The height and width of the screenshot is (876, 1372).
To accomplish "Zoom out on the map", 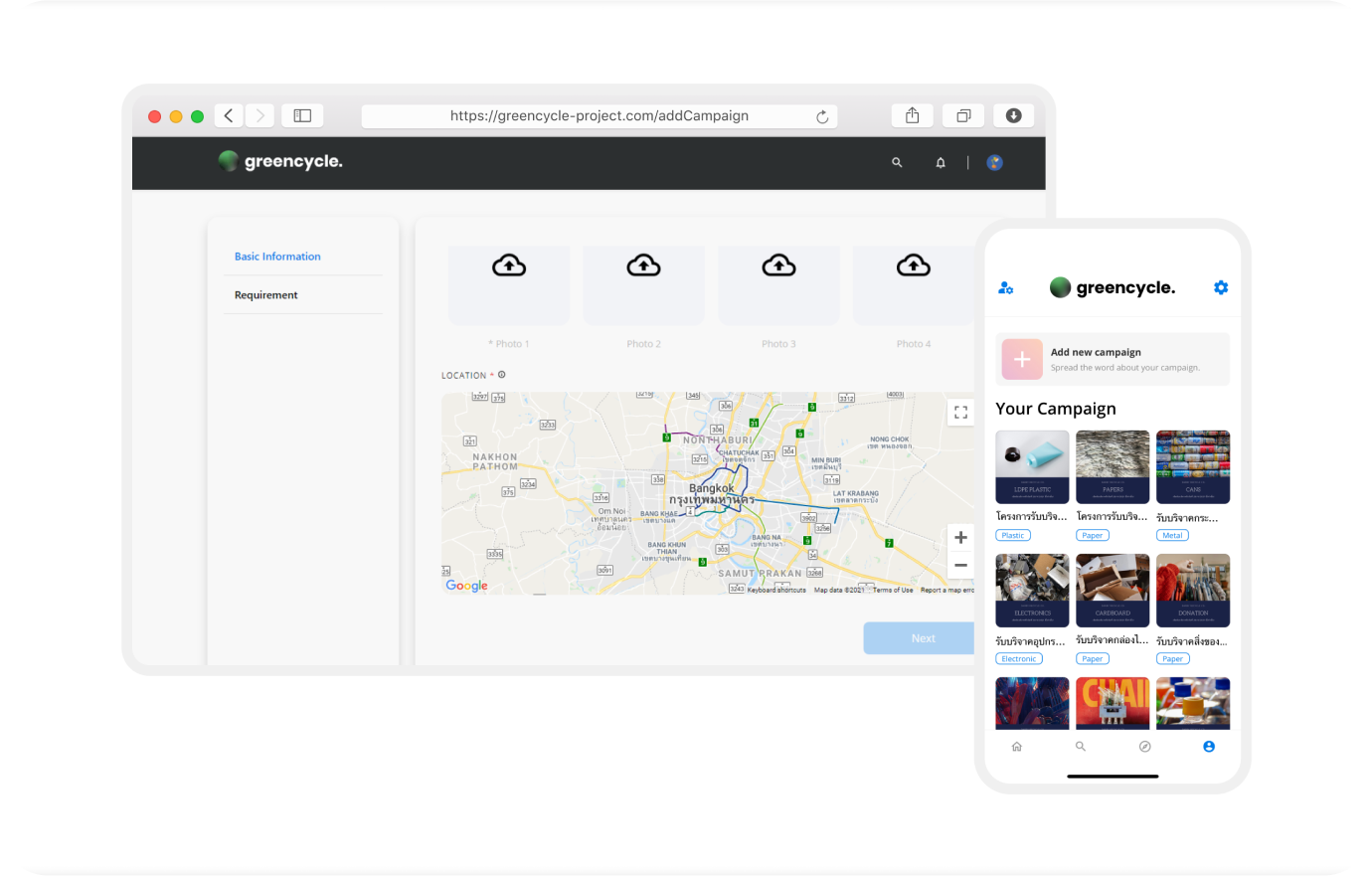I will click(x=960, y=566).
